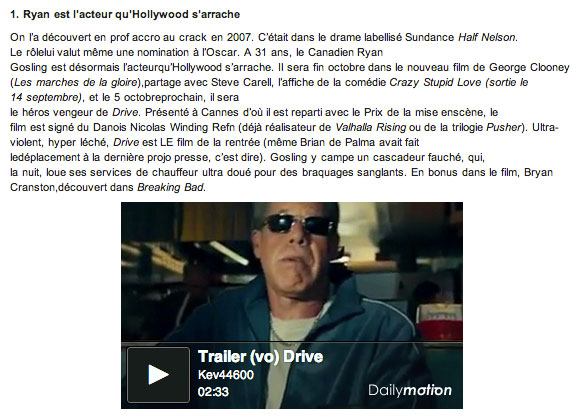The height and width of the screenshot is (417, 580).
Task: Click 'Nicolas Winding Refn' in the text
Action: coord(182,127)
